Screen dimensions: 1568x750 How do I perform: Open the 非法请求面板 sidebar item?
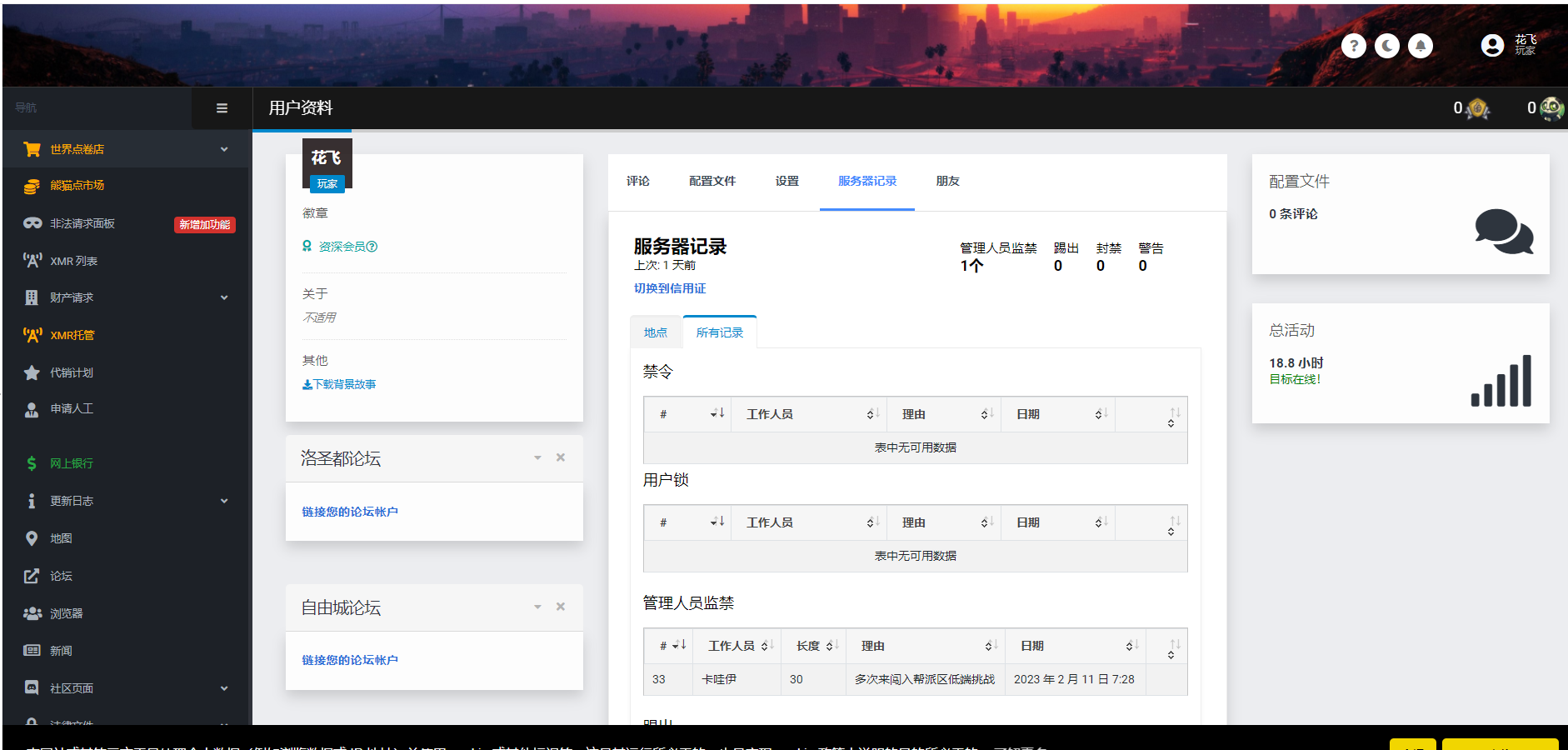click(x=82, y=223)
